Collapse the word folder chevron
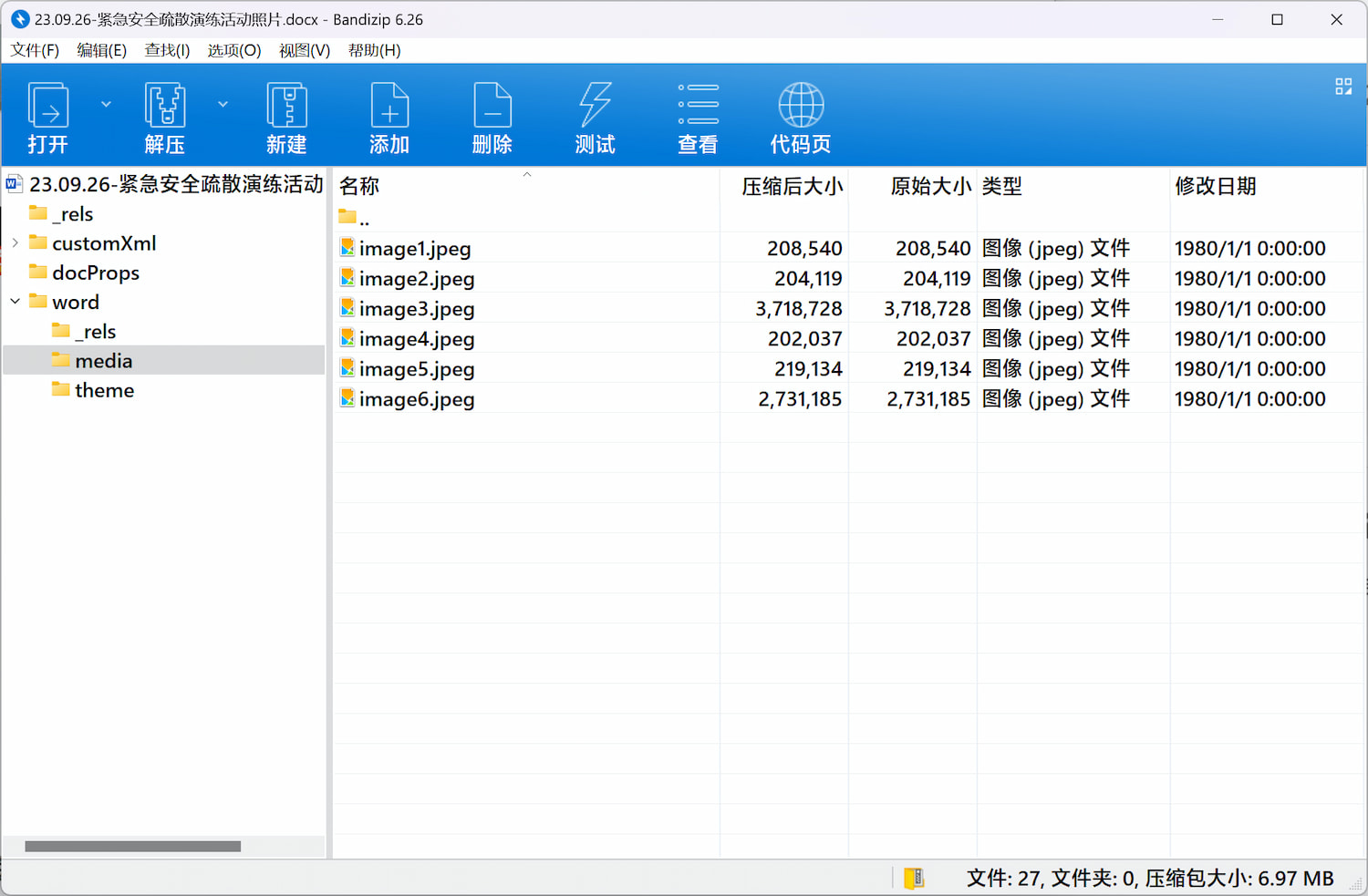 pos(16,301)
